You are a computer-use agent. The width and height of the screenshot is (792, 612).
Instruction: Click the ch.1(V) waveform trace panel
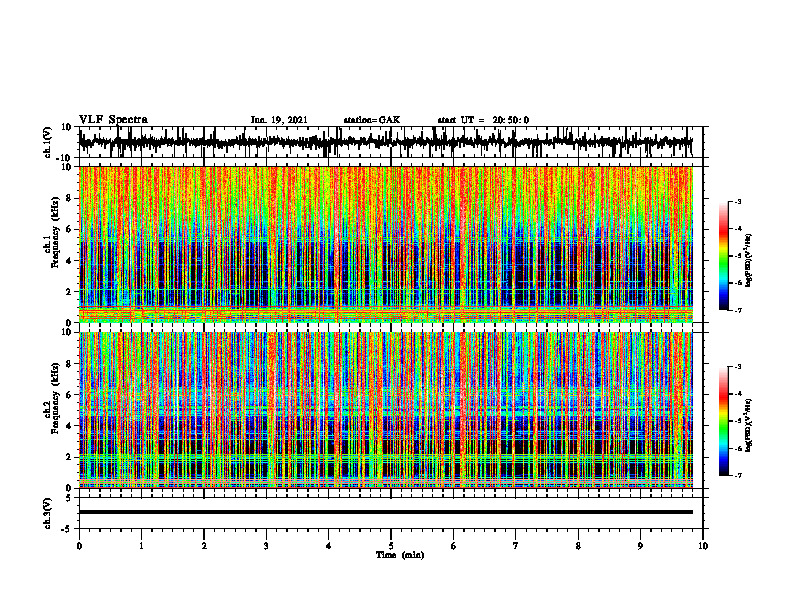coord(390,142)
